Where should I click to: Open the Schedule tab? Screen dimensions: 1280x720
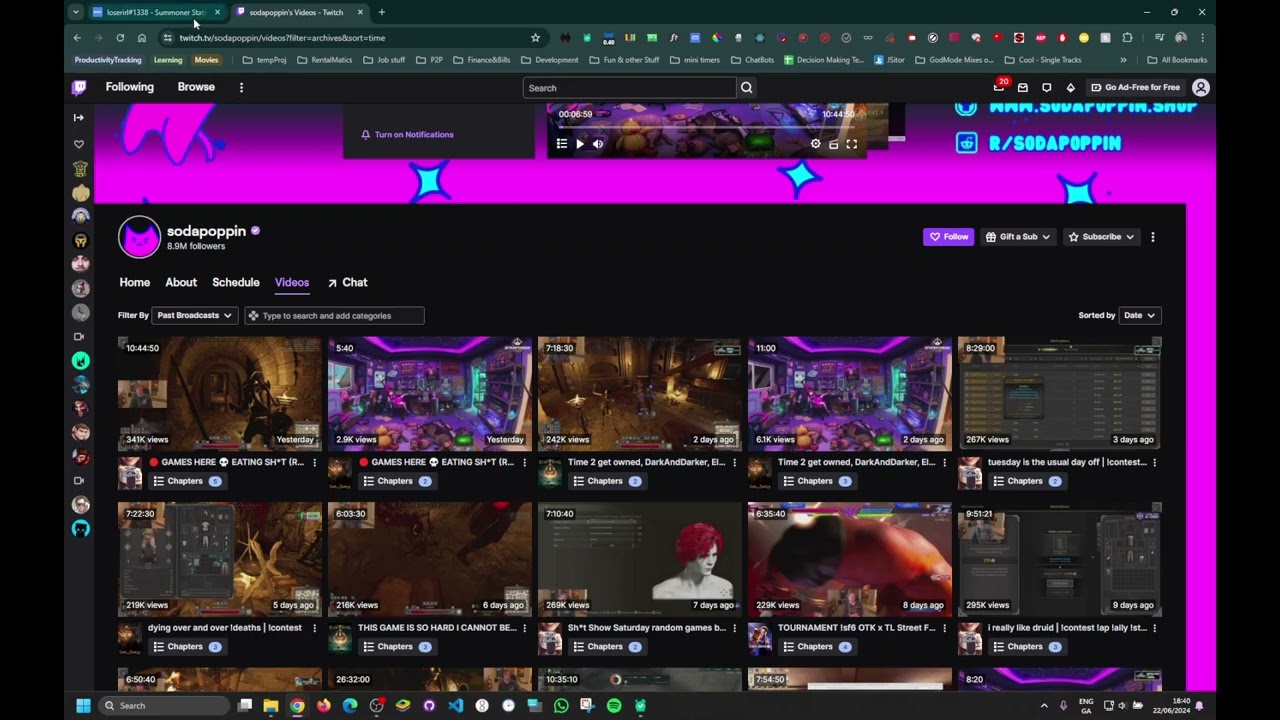coord(236,282)
